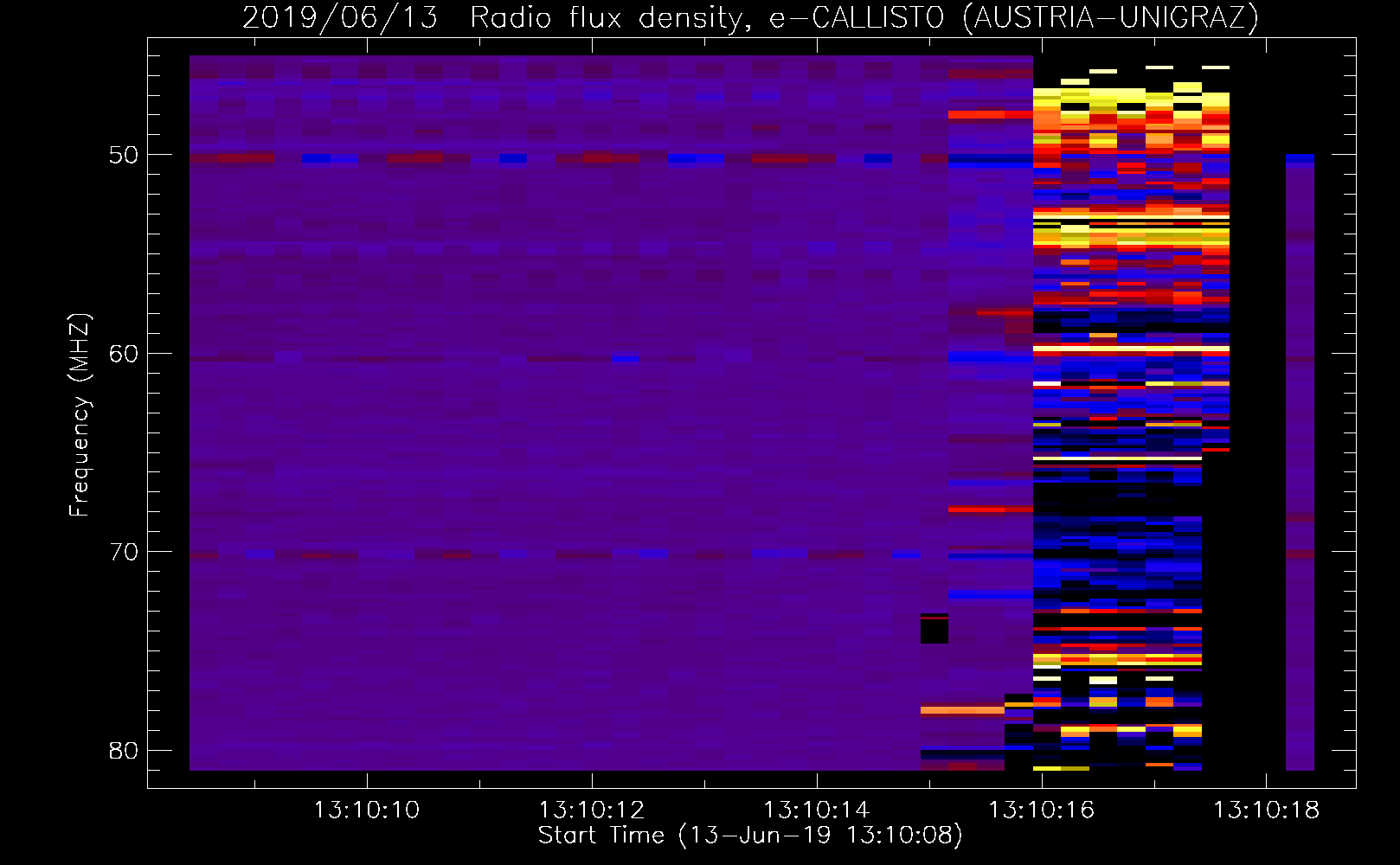This screenshot has width=1400, height=865.
Task: Click the 13:10:10 time tick label
Action: (x=367, y=811)
